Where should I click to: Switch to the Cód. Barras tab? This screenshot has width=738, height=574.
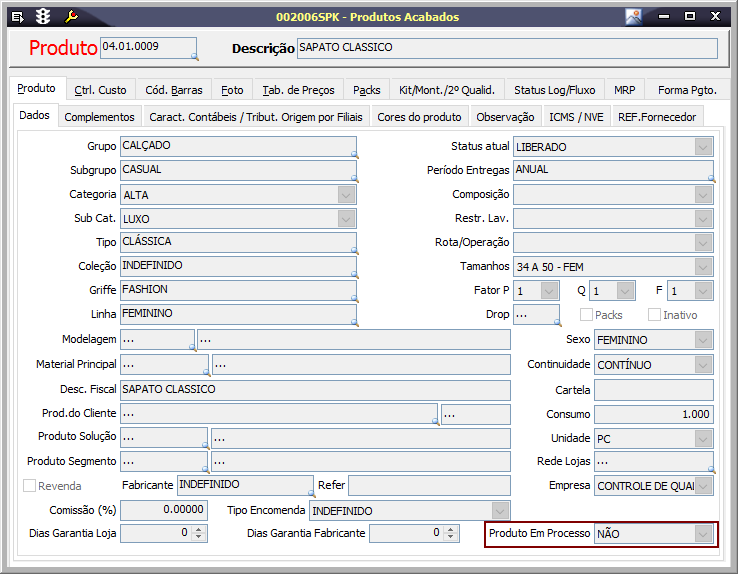[x=174, y=90]
